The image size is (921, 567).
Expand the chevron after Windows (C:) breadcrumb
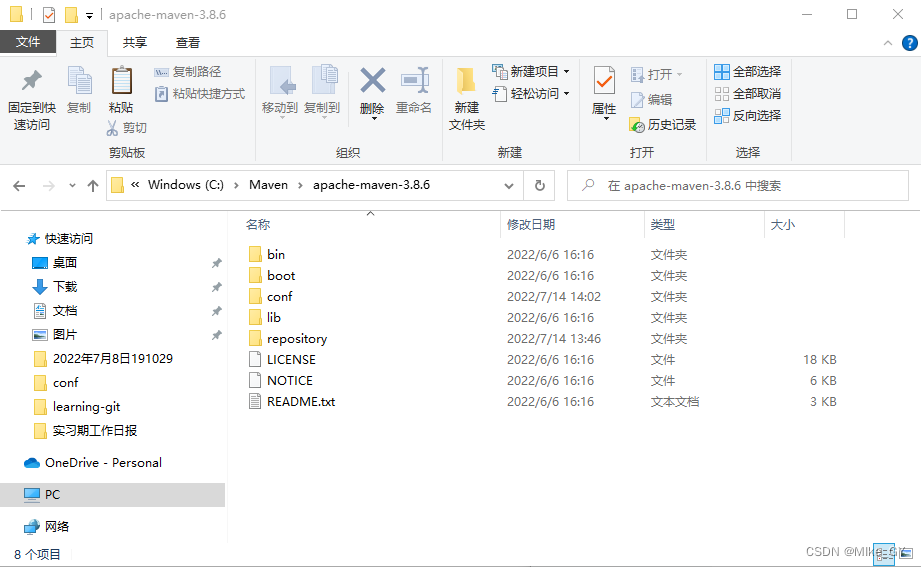coord(236,186)
